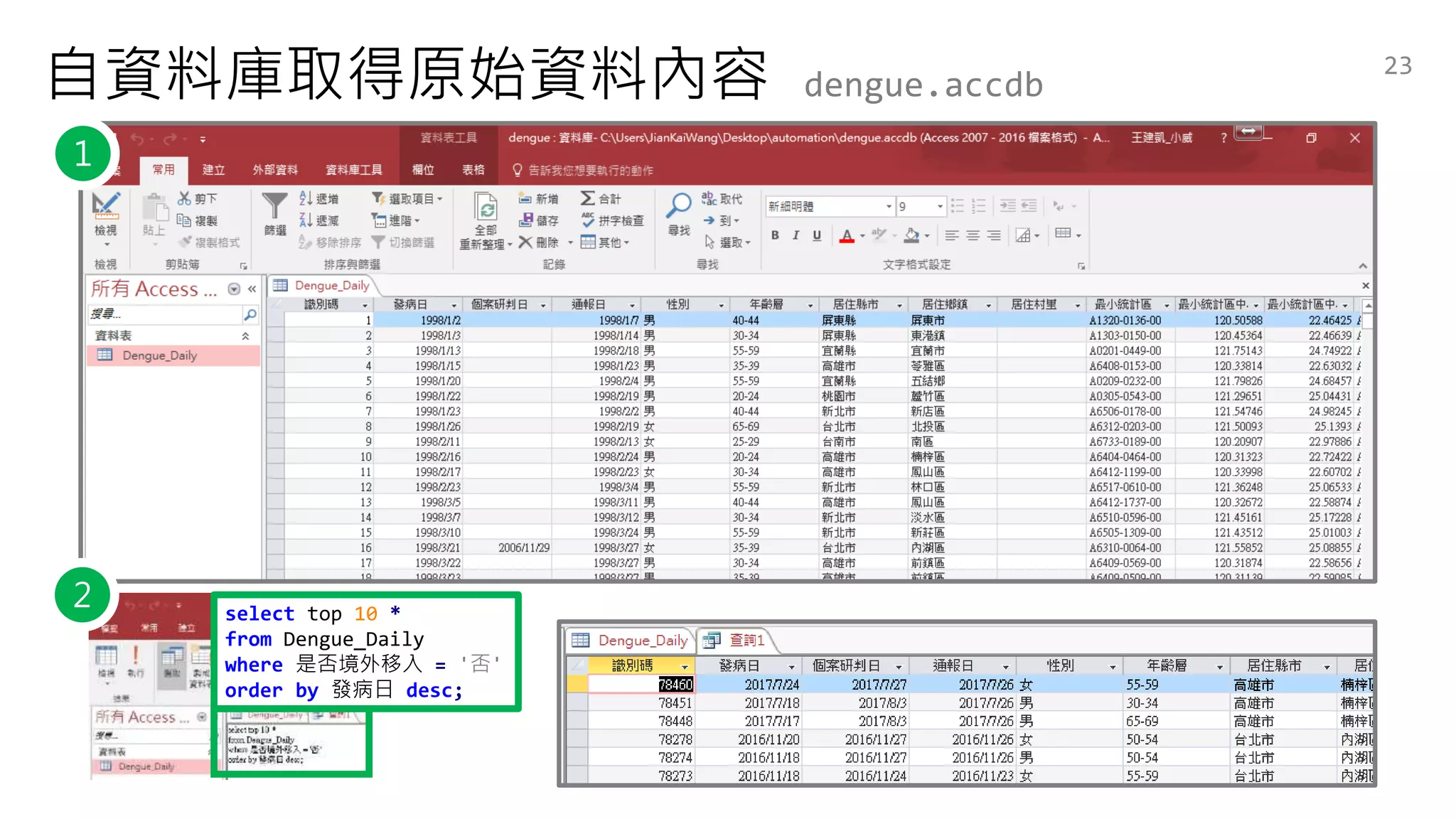Toggle italic formatting
Viewport: 1456px width, 819px height.
[x=796, y=235]
